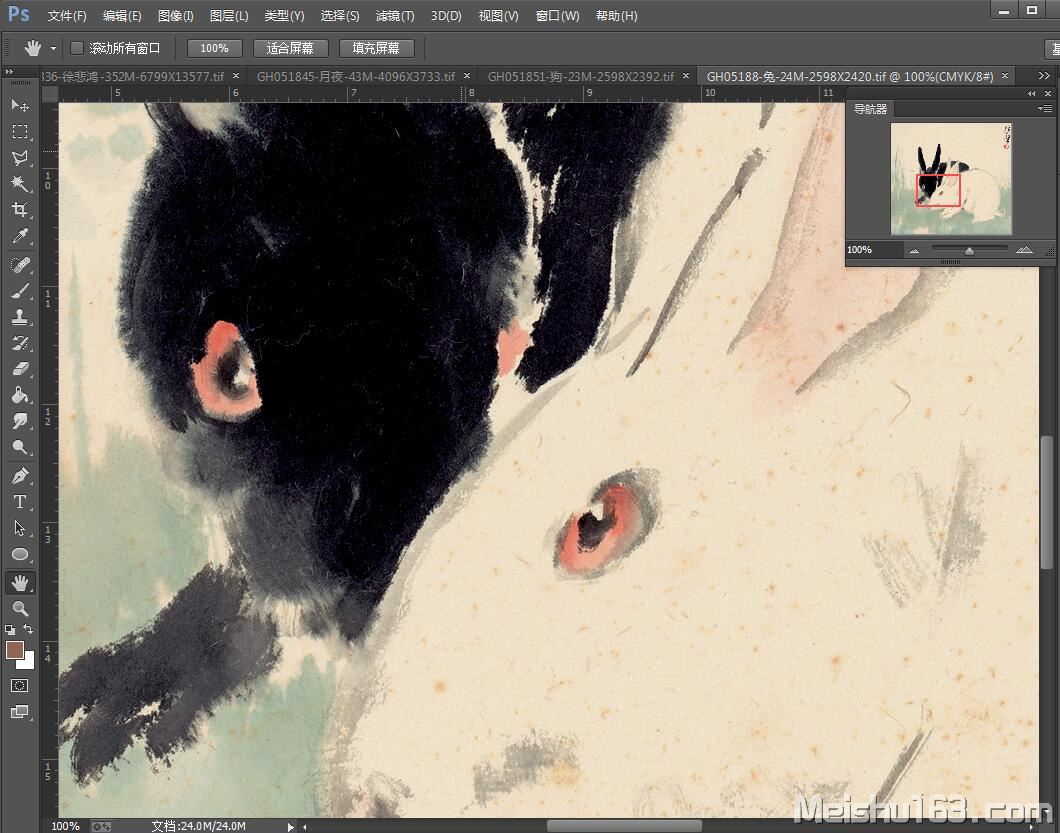Select the Eyedropper tool
The width and height of the screenshot is (1060, 833).
(20, 236)
